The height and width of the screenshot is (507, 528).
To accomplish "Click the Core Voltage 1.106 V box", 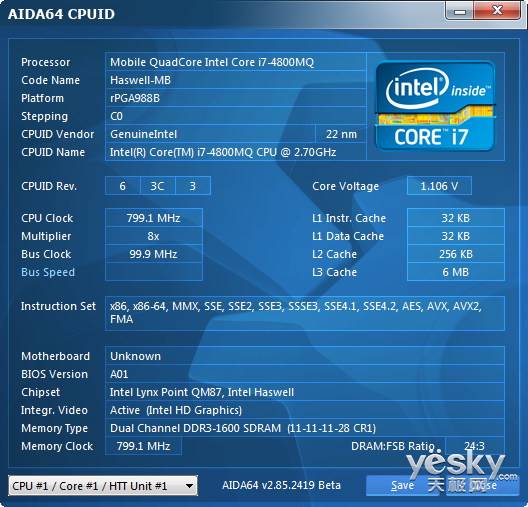I will coord(439,186).
